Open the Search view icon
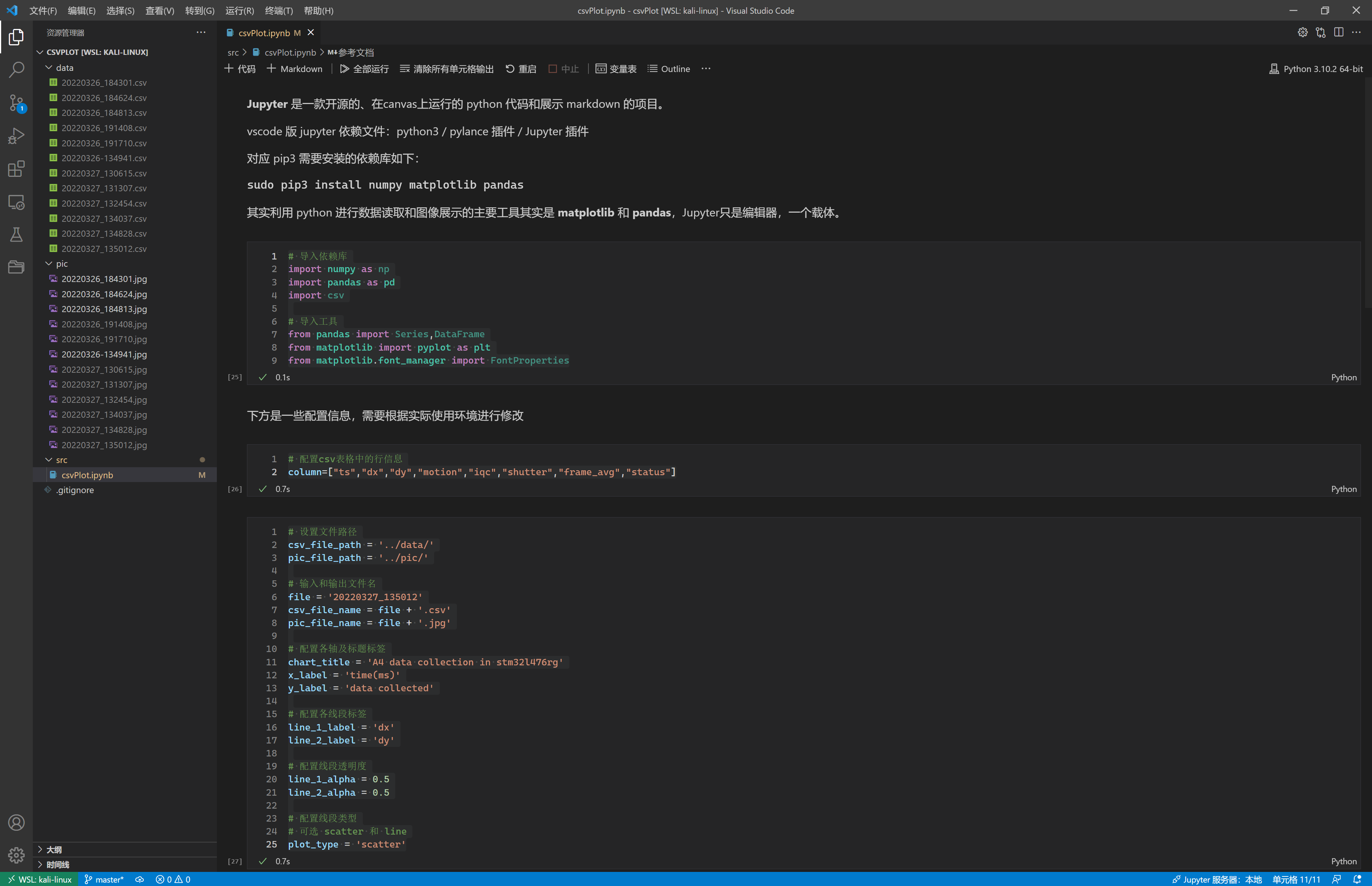 click(16, 70)
